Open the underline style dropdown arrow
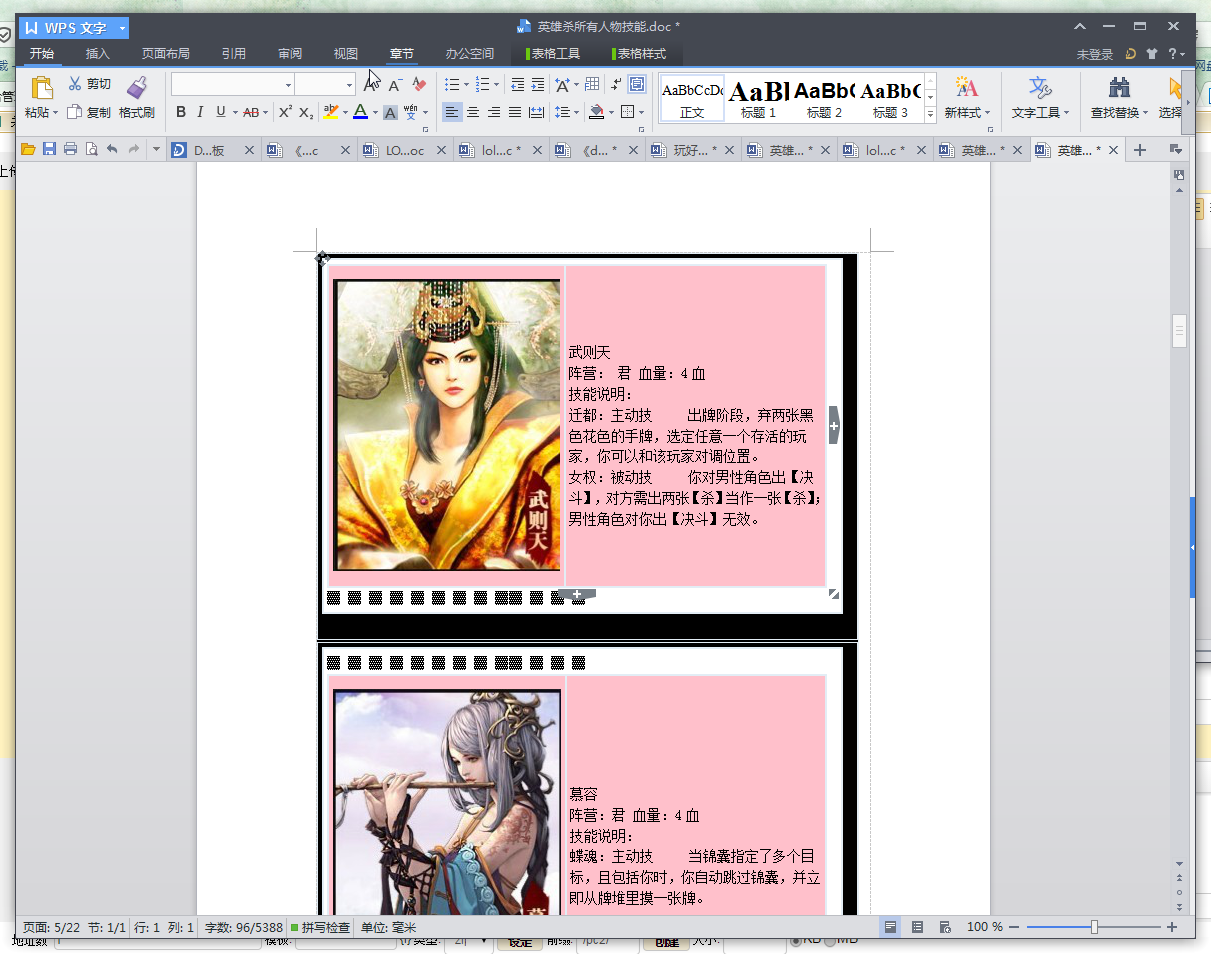 coord(233,112)
